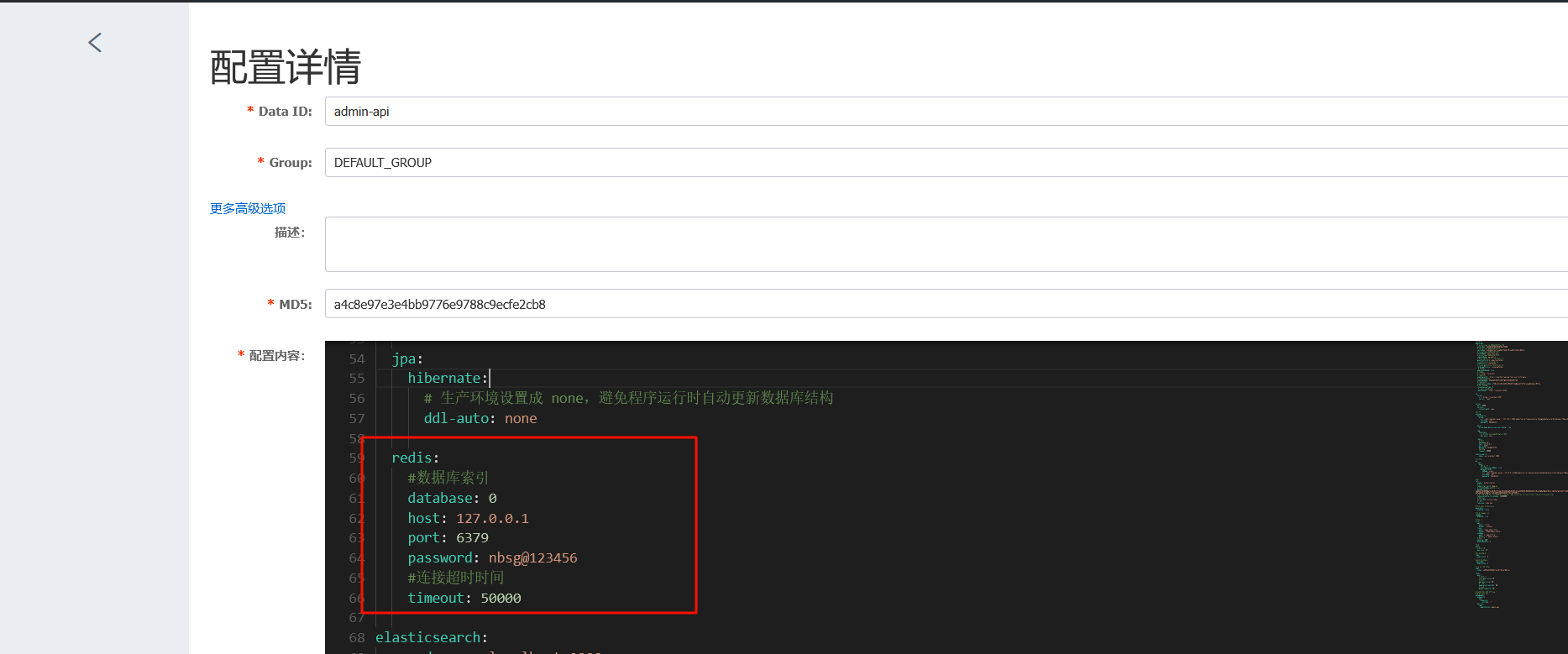Click the 'database: 0' line
The image size is (1568, 654).
pyautogui.click(x=452, y=499)
